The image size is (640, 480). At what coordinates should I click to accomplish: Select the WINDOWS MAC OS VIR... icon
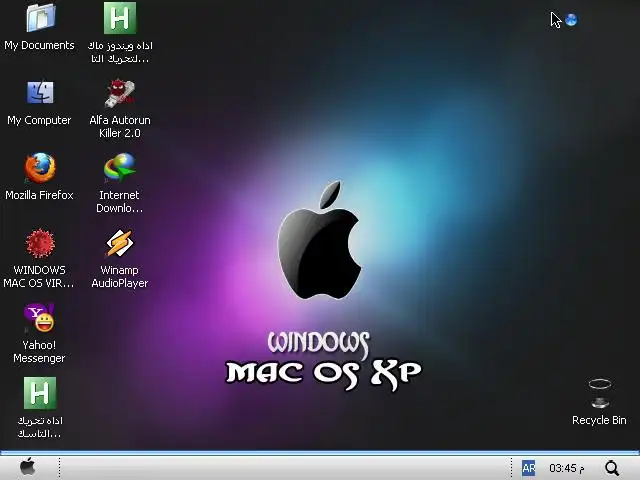pyautogui.click(x=40, y=243)
